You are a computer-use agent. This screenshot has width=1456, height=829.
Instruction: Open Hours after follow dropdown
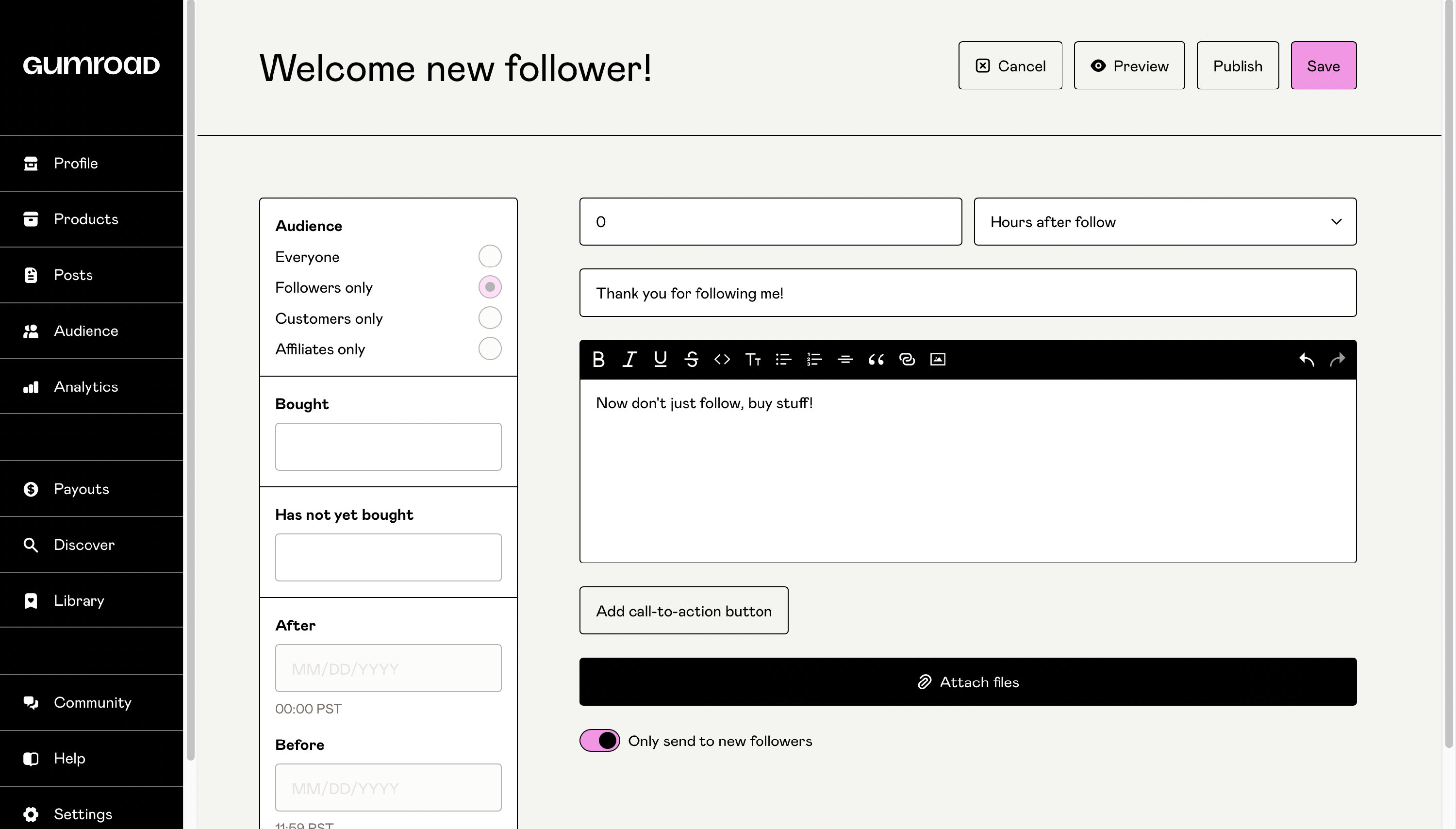click(x=1165, y=221)
